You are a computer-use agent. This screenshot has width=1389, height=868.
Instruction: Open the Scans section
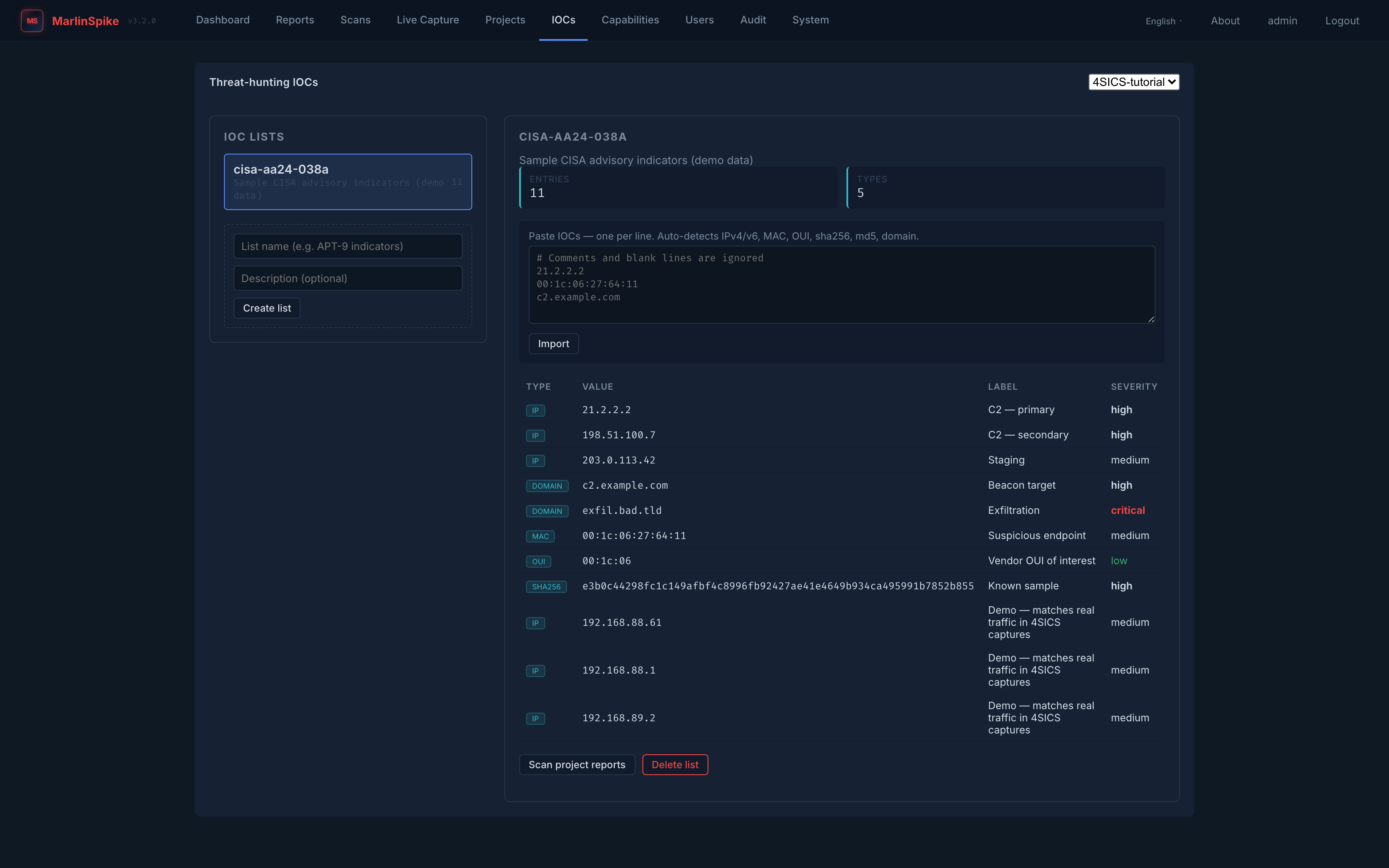(355, 20)
